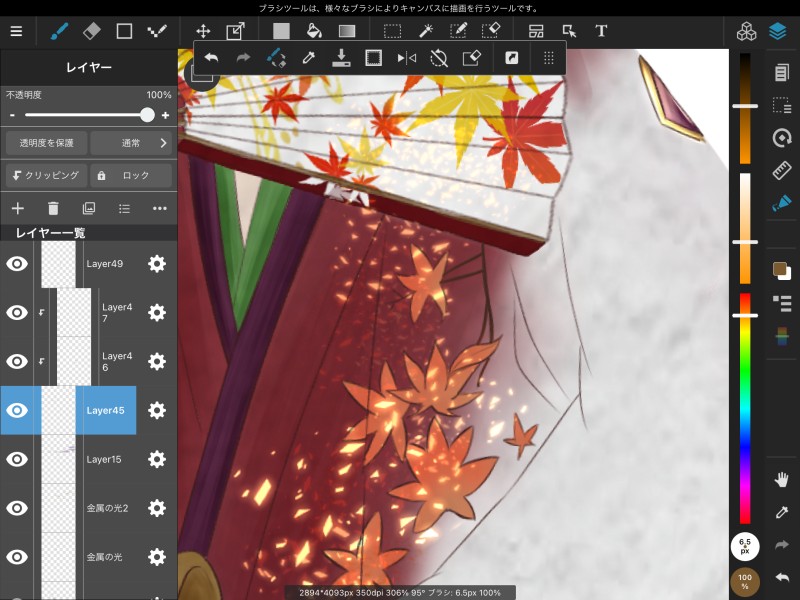Screen dimensions: 800x600
Task: Open 金属の光 gear settings
Action: 157,557
